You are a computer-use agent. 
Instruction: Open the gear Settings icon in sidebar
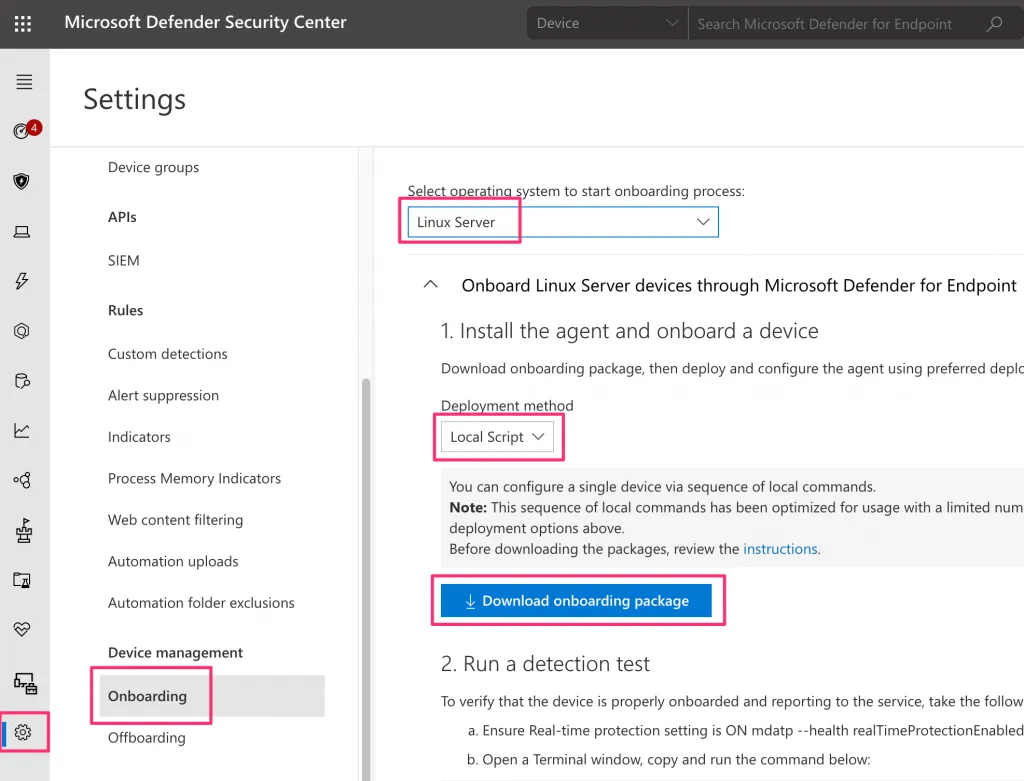point(23,732)
